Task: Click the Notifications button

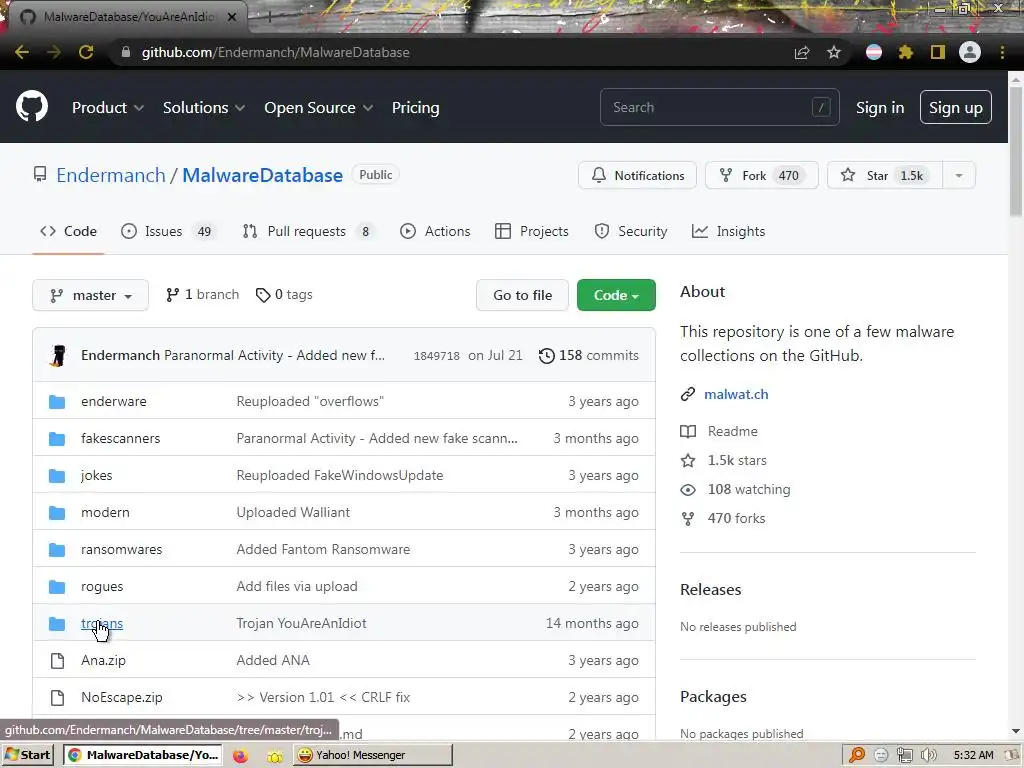Action: pyautogui.click(x=637, y=175)
